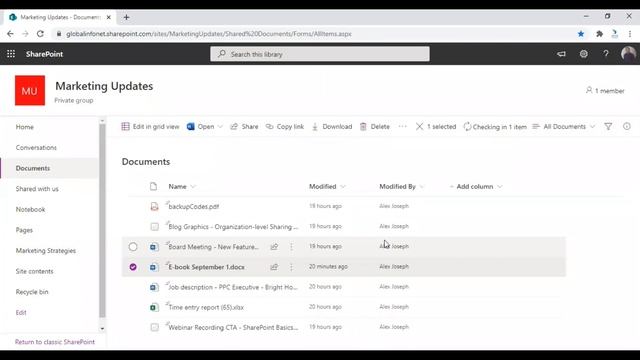
Task: Click the MU site logo tile
Action: pos(30,90)
